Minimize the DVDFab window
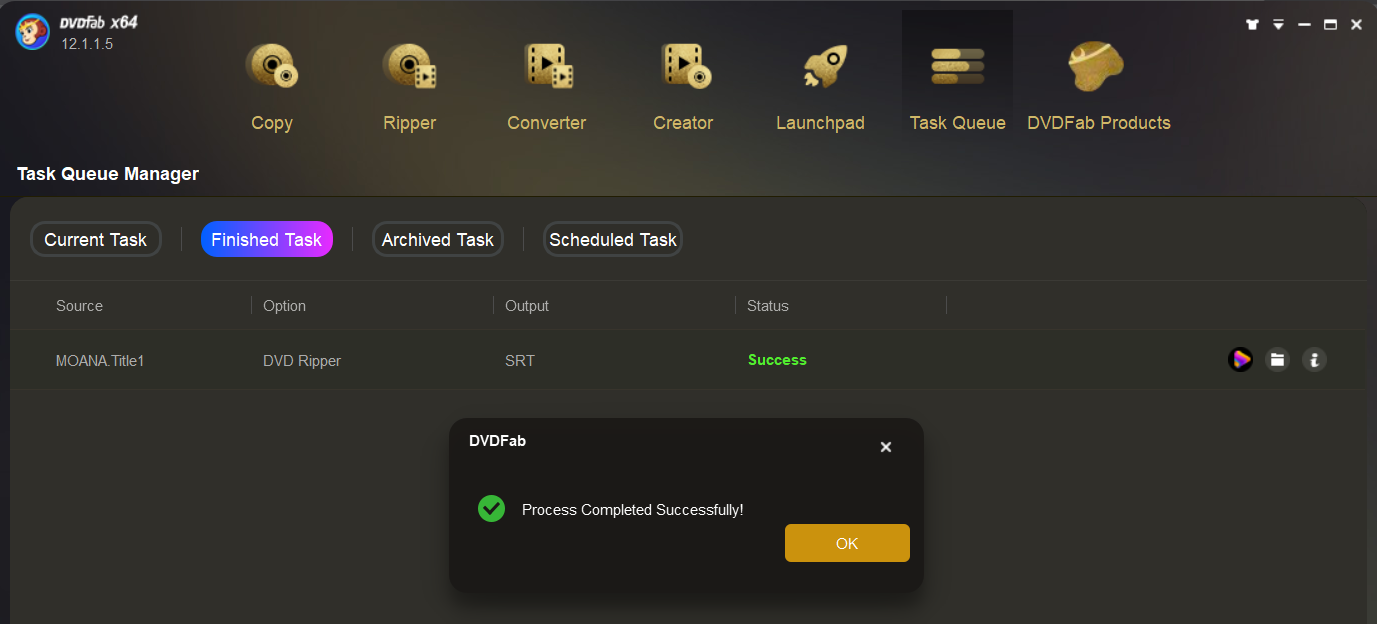Image resolution: width=1377 pixels, height=624 pixels. coord(1304,25)
